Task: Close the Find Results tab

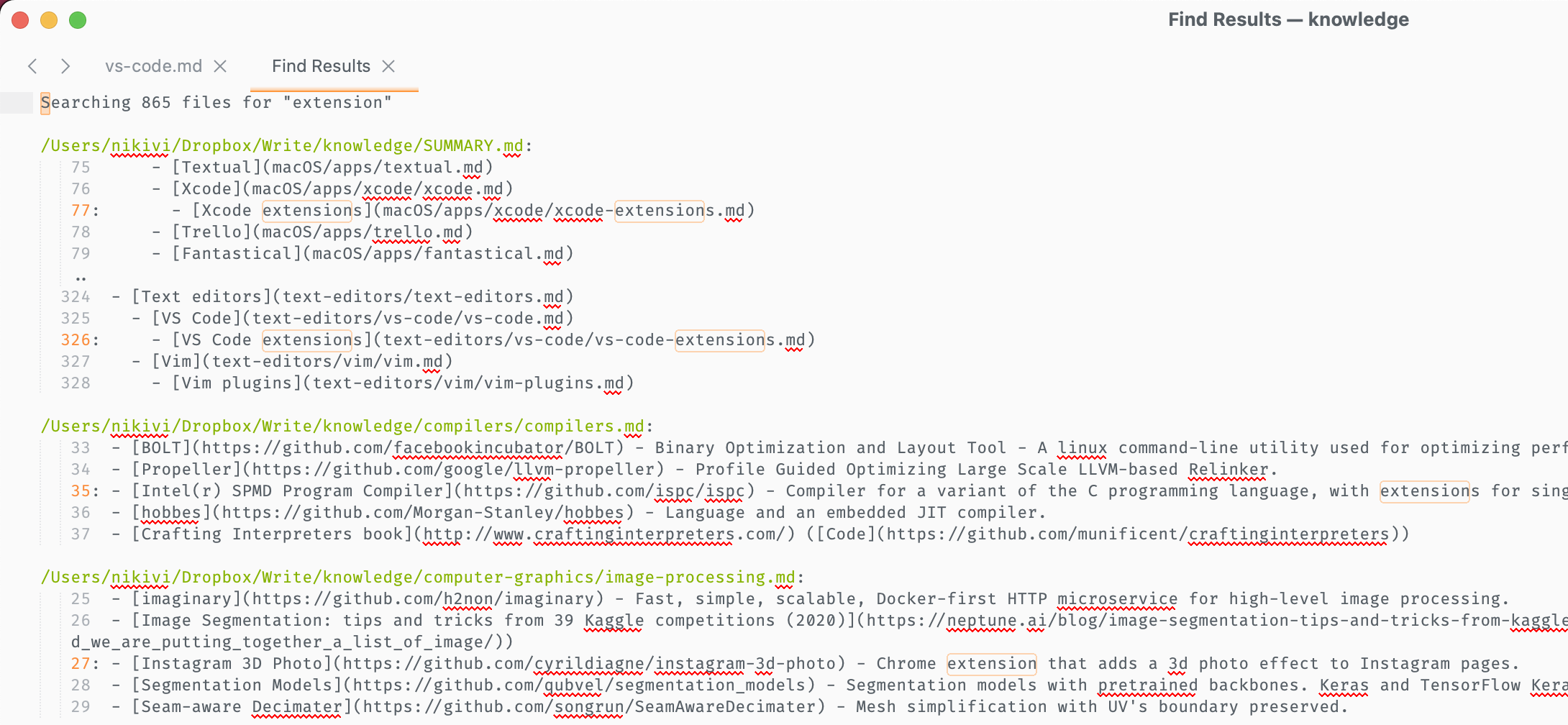Action: 388,66
